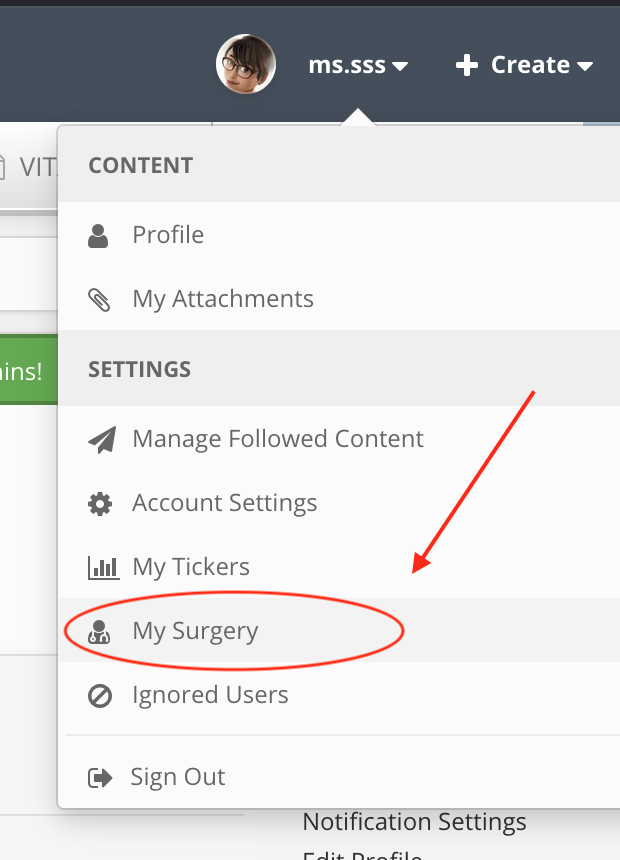The height and width of the screenshot is (860, 620).
Task: Go to My Tickers
Action: pos(339,566)
